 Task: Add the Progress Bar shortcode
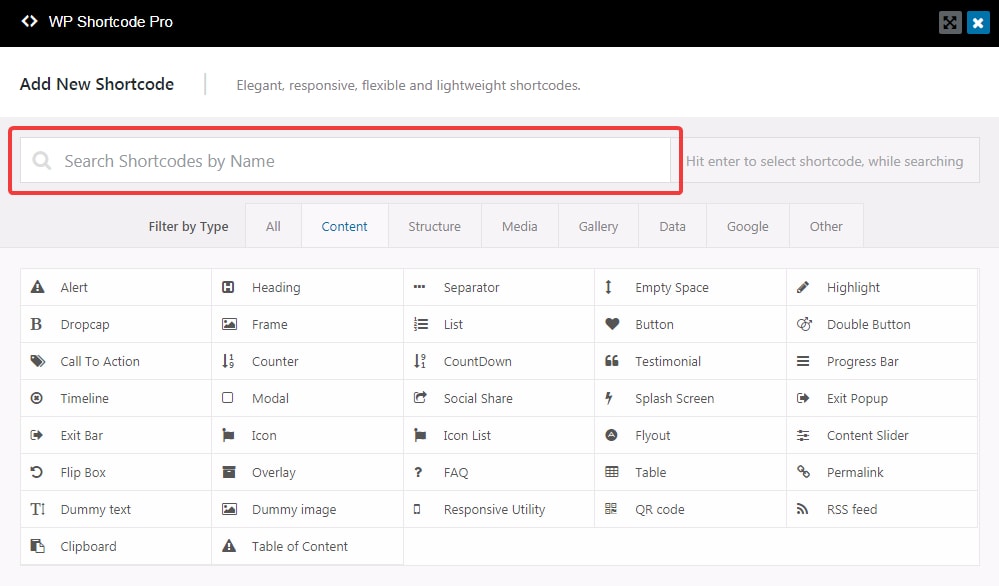(882, 361)
